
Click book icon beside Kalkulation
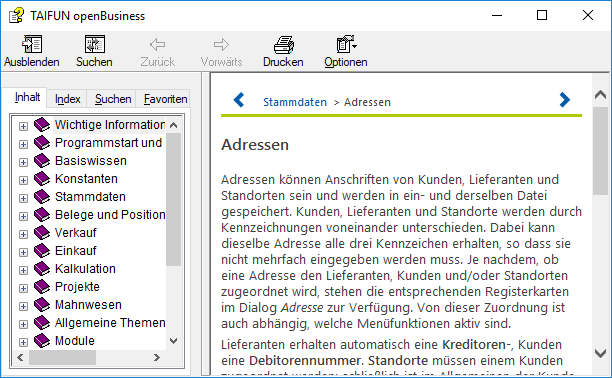tap(42, 269)
